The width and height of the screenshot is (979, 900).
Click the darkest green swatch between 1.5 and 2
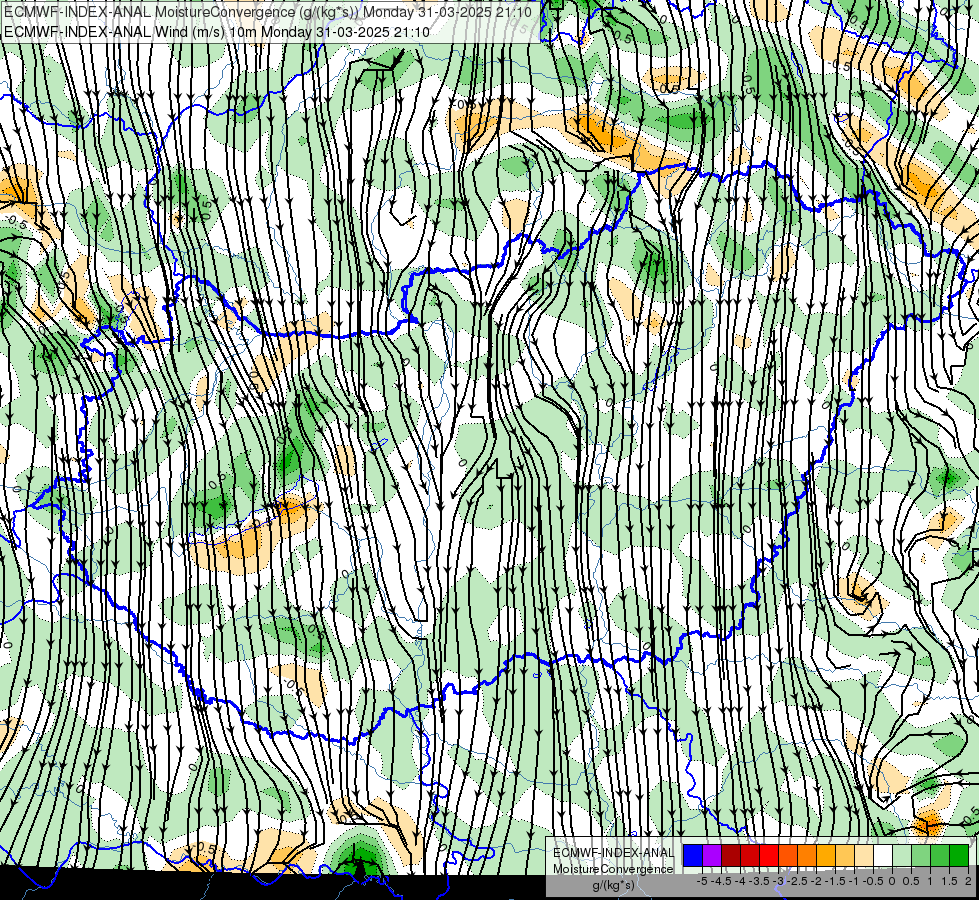coord(959,855)
